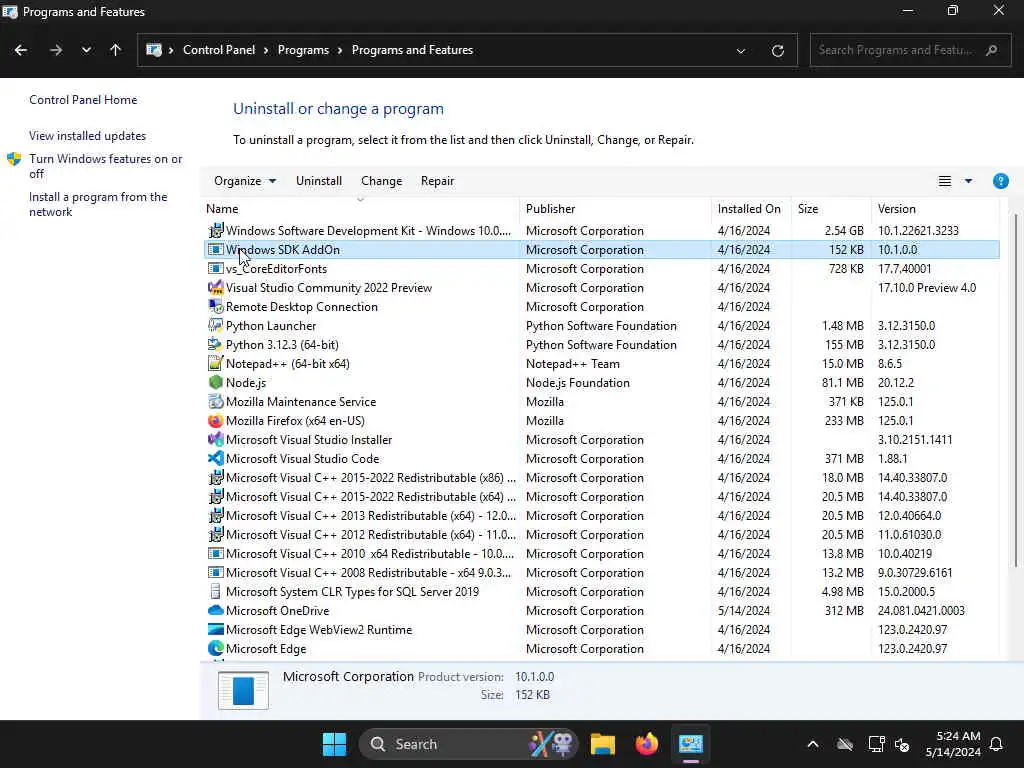Go back using the back arrow
Screen dimensions: 1024x768
(x=21, y=50)
